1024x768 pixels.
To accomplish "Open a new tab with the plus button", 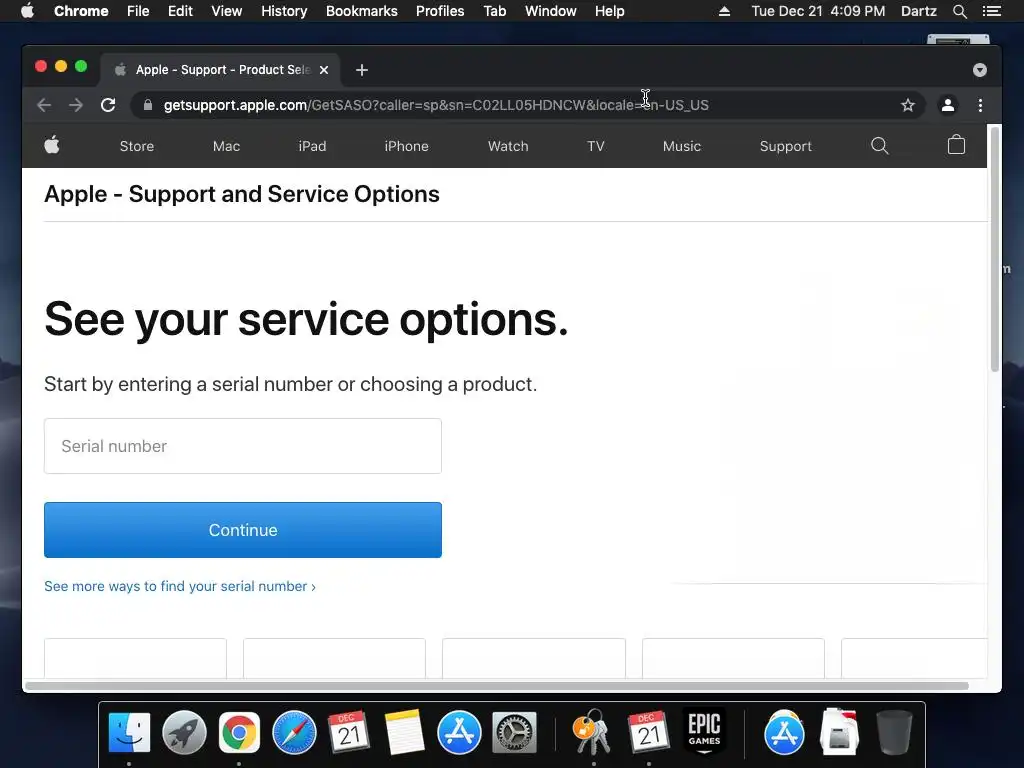I will click(x=362, y=70).
